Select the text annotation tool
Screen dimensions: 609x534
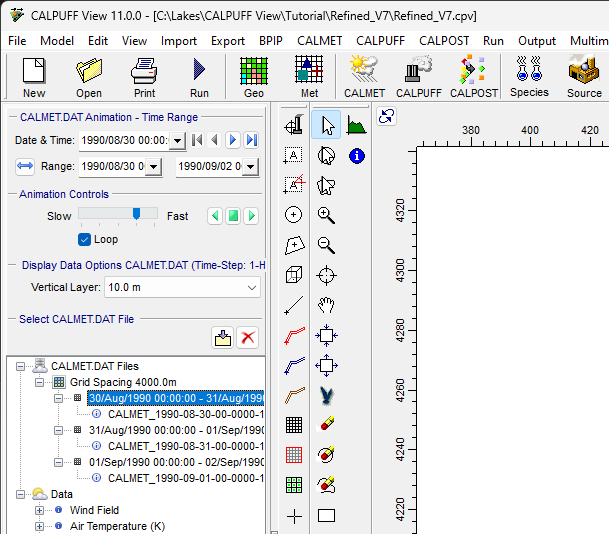click(x=293, y=155)
